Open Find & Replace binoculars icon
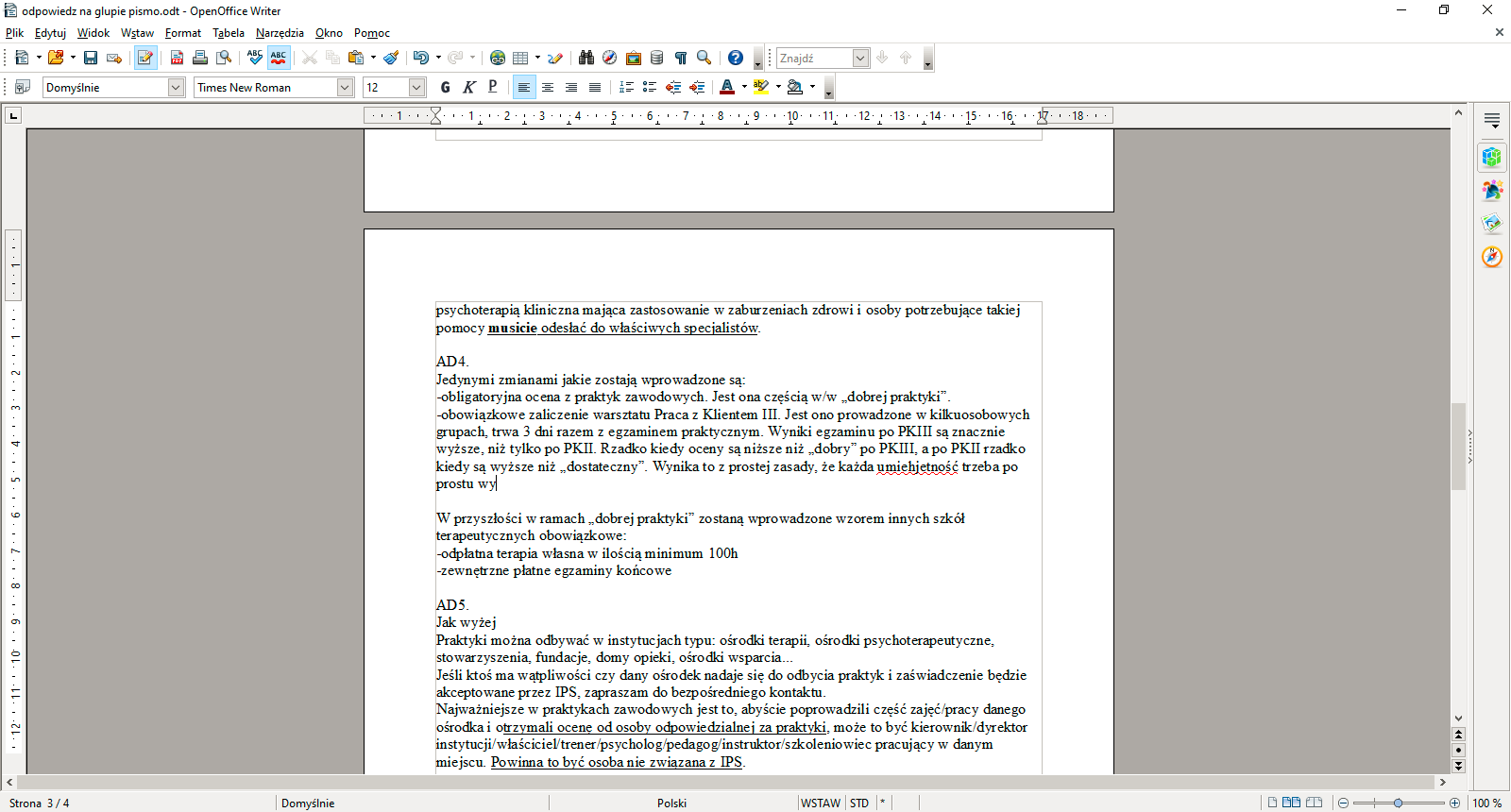Viewport: 1511px width, 812px height. [586, 58]
